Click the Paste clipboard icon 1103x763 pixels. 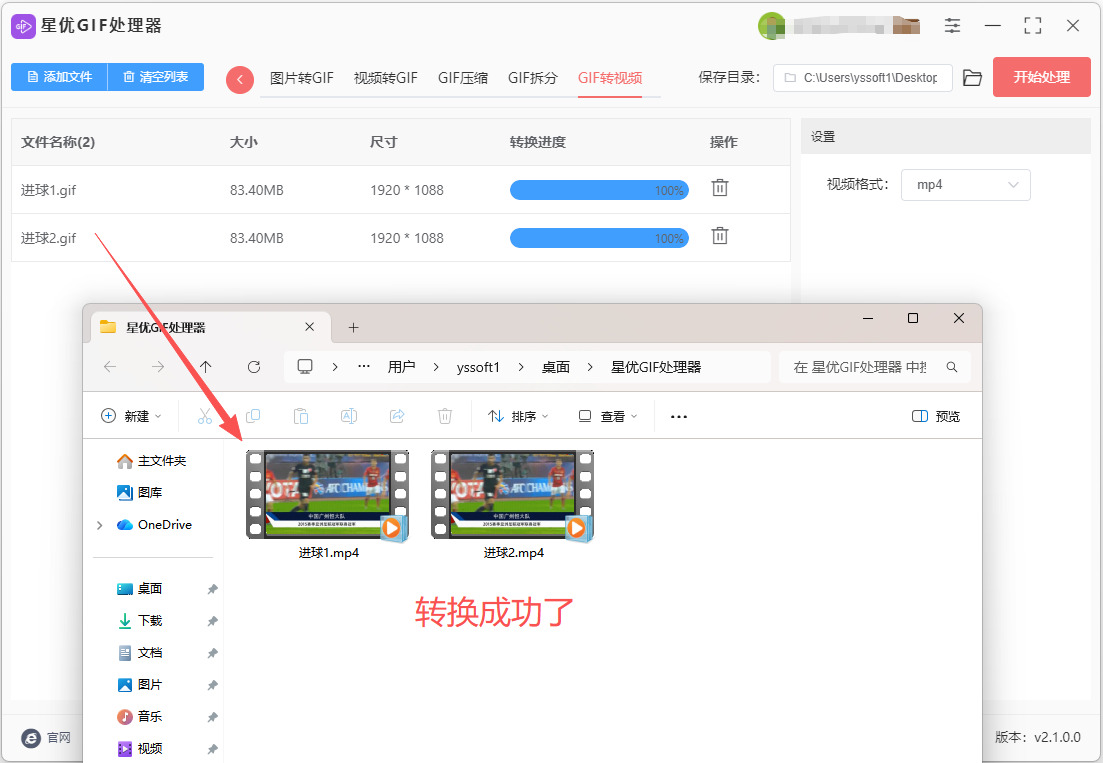[x=301, y=416]
